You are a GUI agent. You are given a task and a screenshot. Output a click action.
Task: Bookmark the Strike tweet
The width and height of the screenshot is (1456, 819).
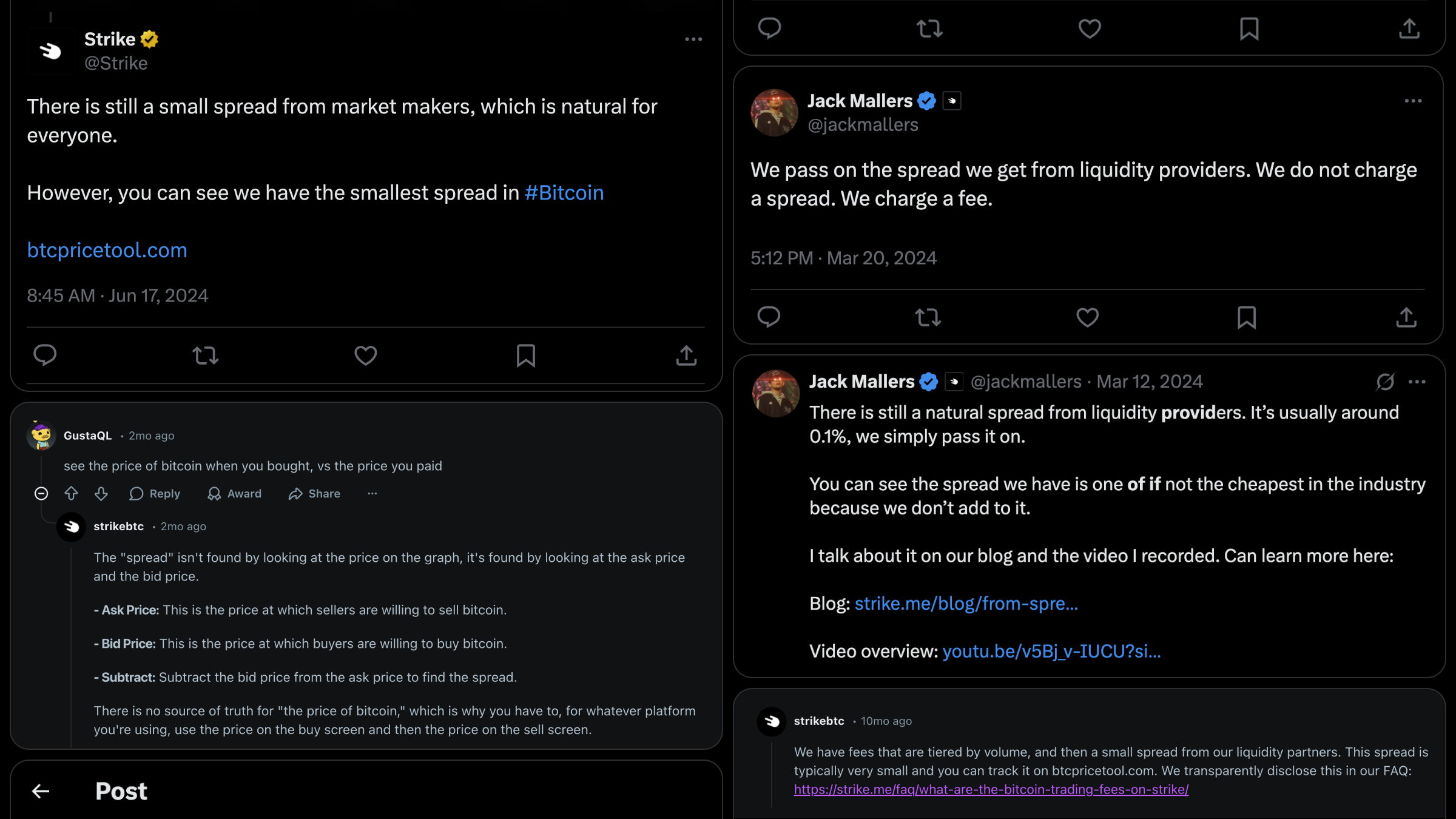[525, 356]
